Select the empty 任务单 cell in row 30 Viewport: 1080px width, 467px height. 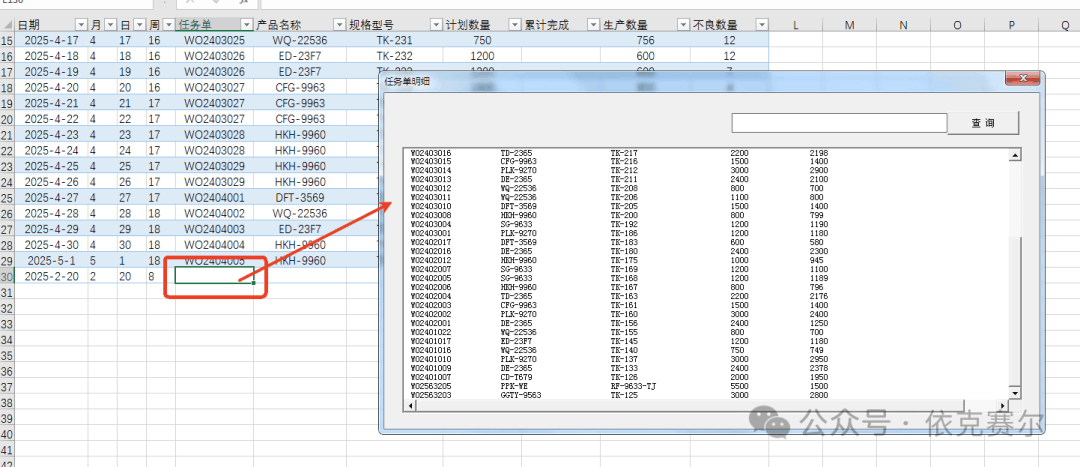(213, 275)
